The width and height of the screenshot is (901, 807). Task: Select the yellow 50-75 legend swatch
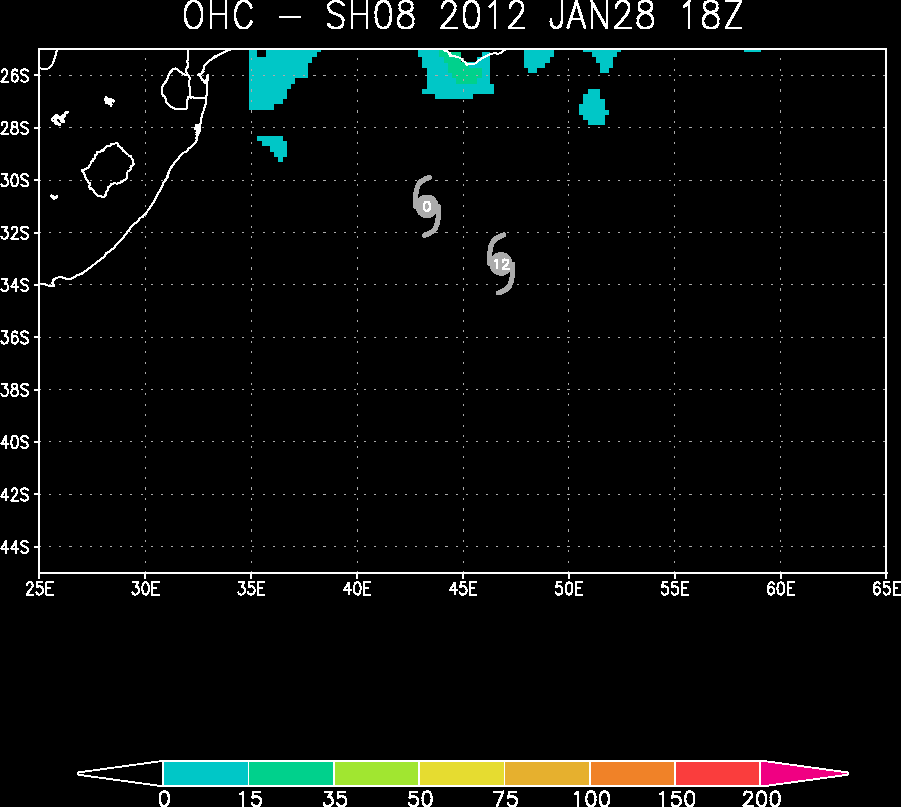[461, 773]
